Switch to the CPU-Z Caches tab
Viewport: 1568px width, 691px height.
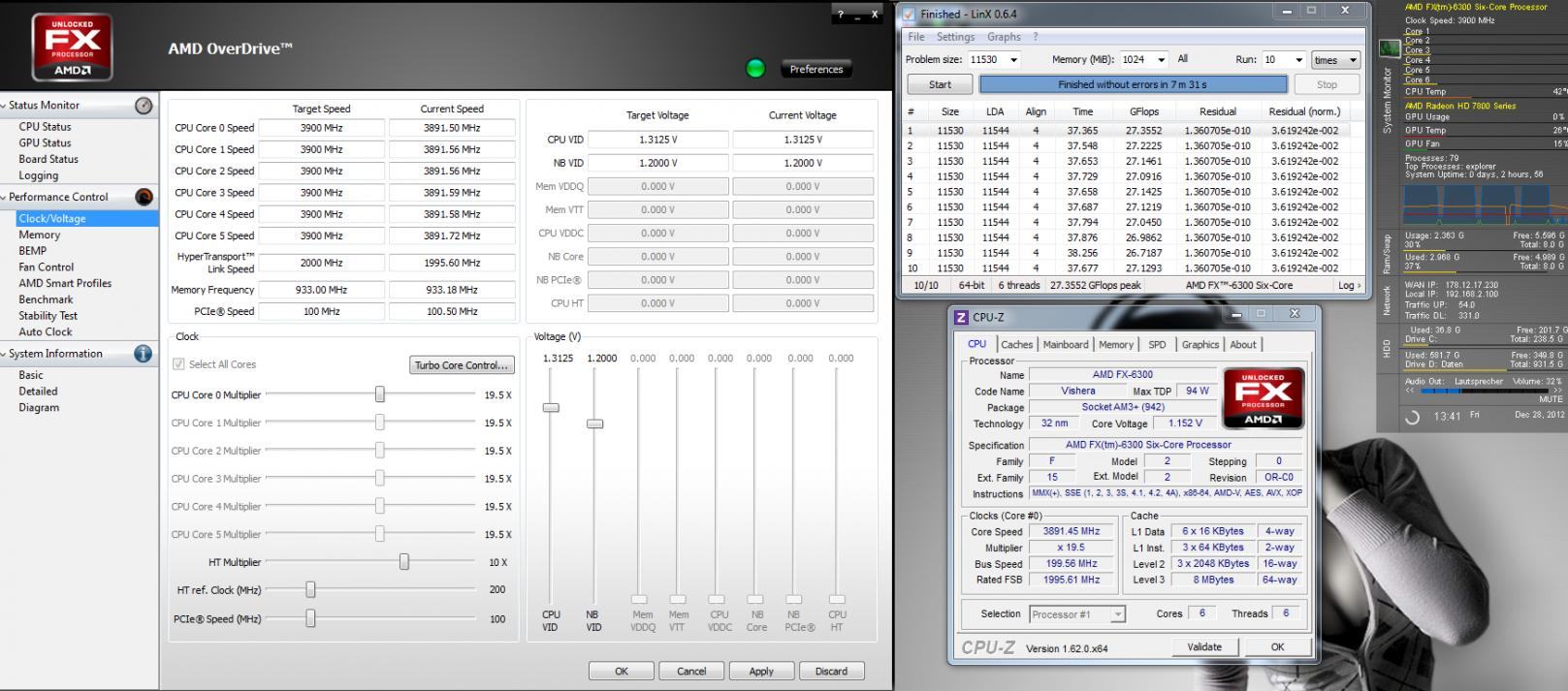1016,344
